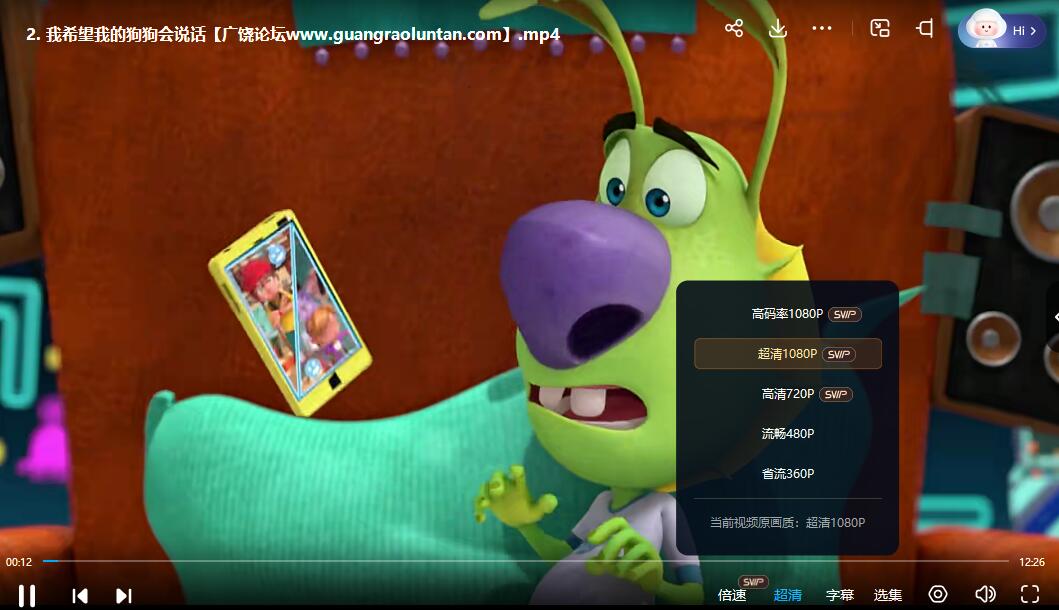Click the video title text at top

coord(293,34)
